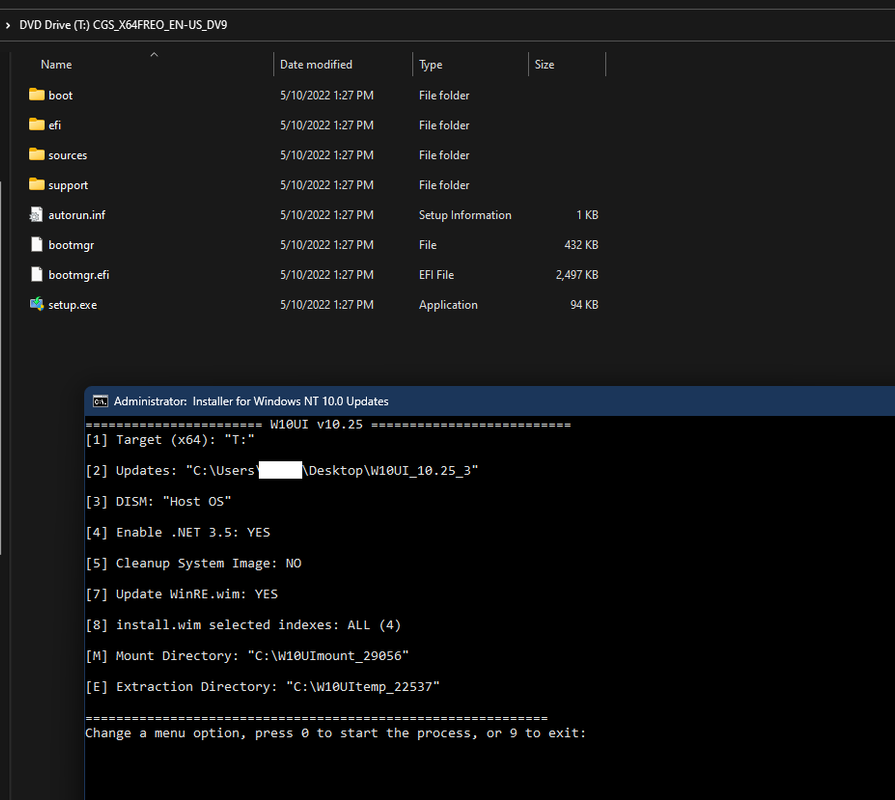Viewport: 895px width, 800px height.
Task: Sort files by Name column
Action: tap(56, 64)
